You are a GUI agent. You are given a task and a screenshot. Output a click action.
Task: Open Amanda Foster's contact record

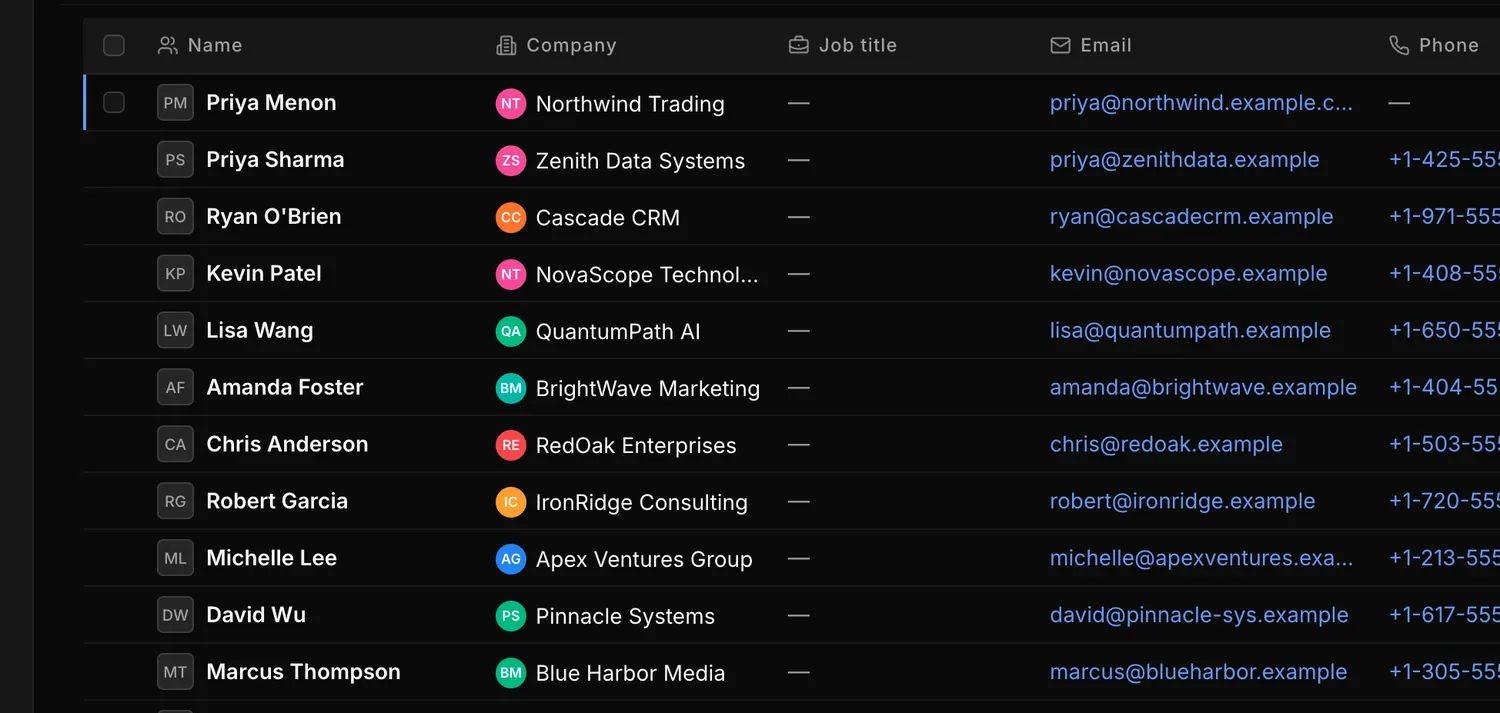(x=285, y=388)
